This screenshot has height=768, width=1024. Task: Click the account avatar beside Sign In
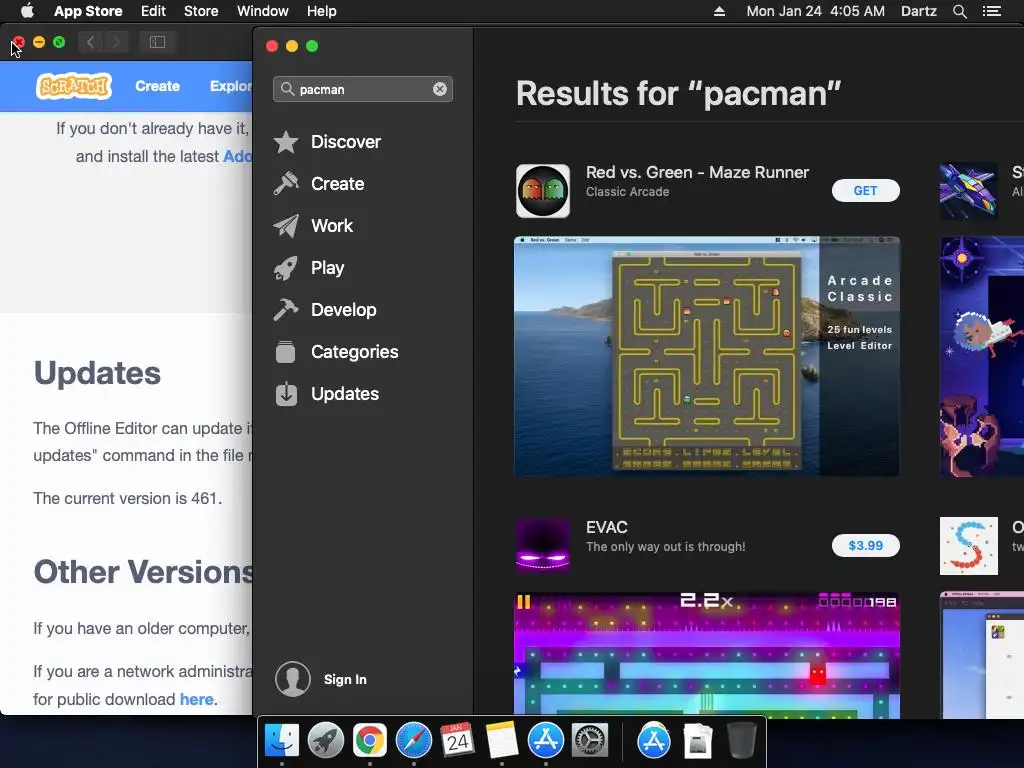293,679
